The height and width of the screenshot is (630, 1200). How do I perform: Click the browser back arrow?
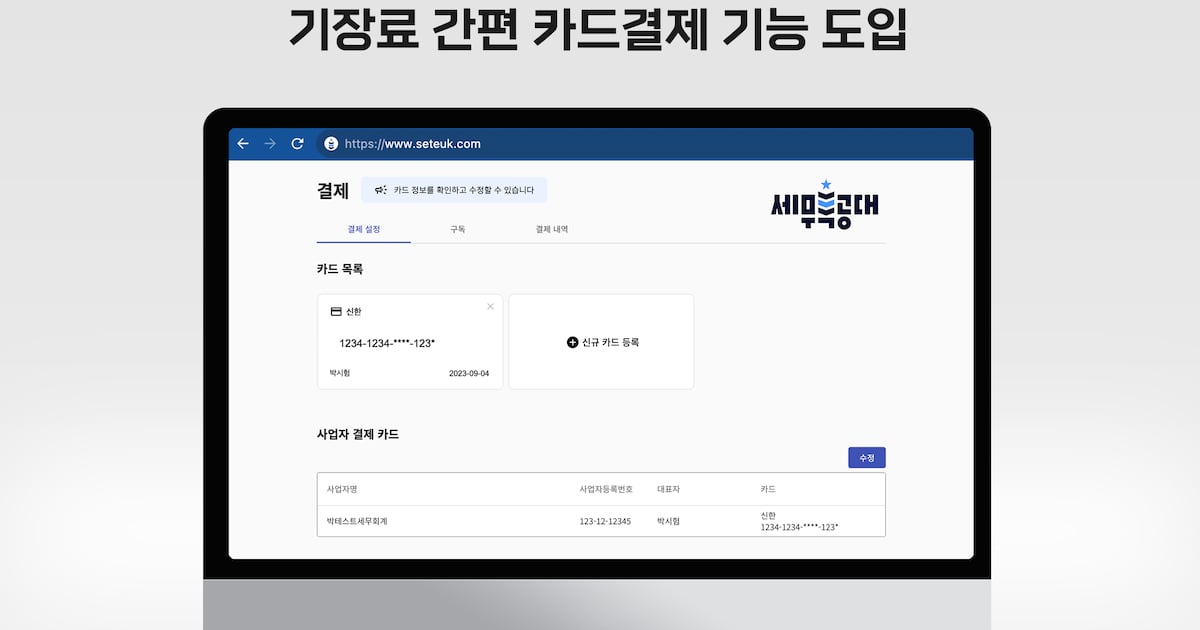(242, 143)
